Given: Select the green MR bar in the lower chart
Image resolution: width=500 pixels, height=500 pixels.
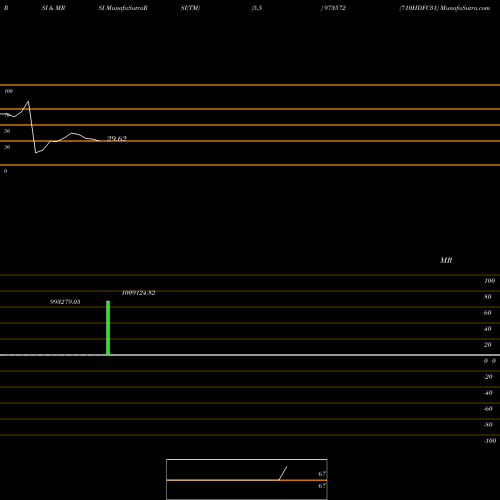Looking at the screenshot, I should (x=108, y=328).
